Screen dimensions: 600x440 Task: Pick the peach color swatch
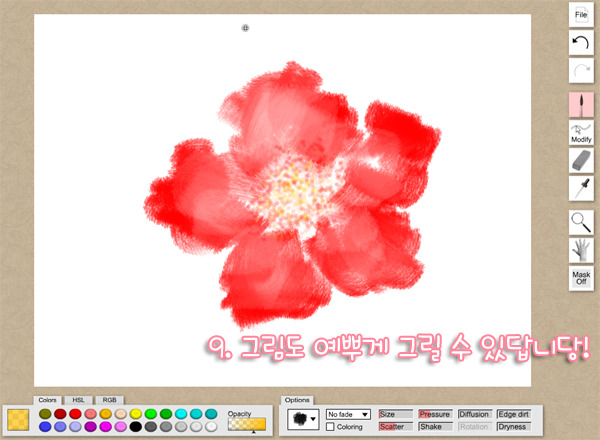[x=121, y=414]
